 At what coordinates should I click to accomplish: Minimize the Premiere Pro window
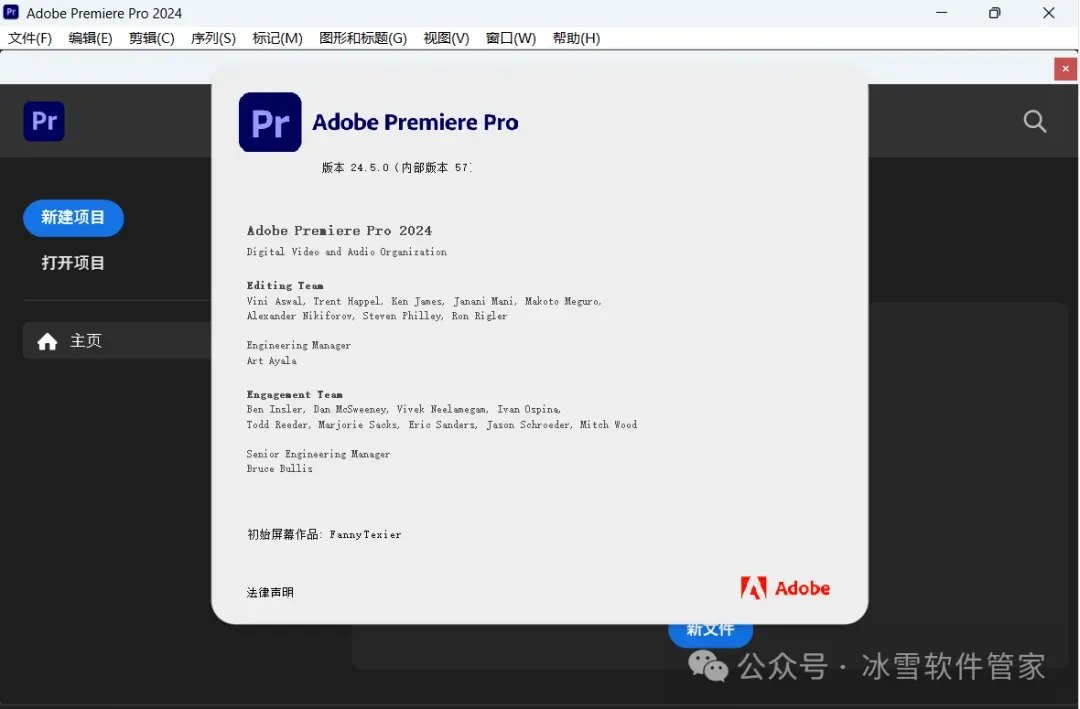(942, 12)
